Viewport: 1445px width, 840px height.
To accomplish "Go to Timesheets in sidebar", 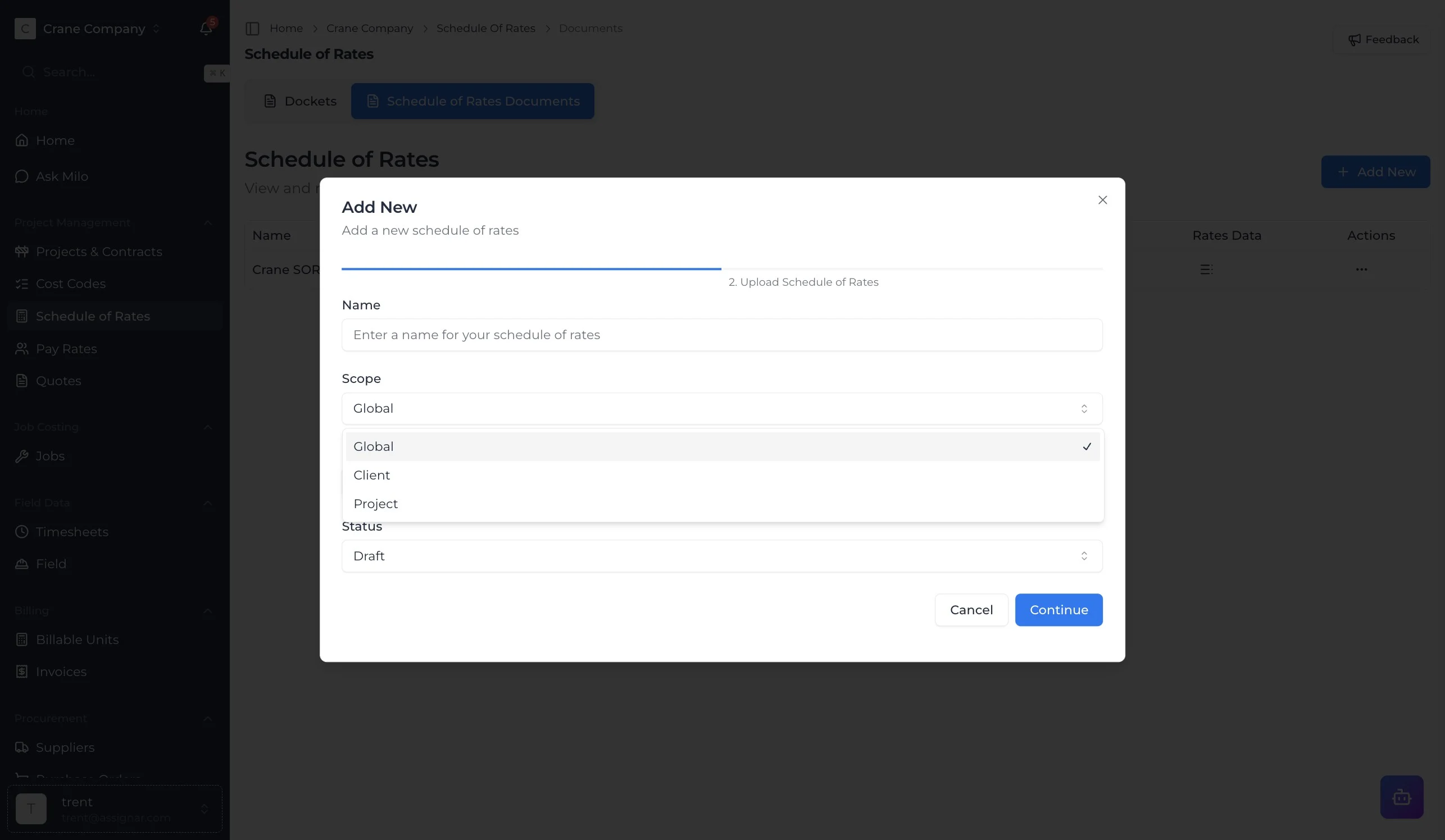I will tap(72, 532).
